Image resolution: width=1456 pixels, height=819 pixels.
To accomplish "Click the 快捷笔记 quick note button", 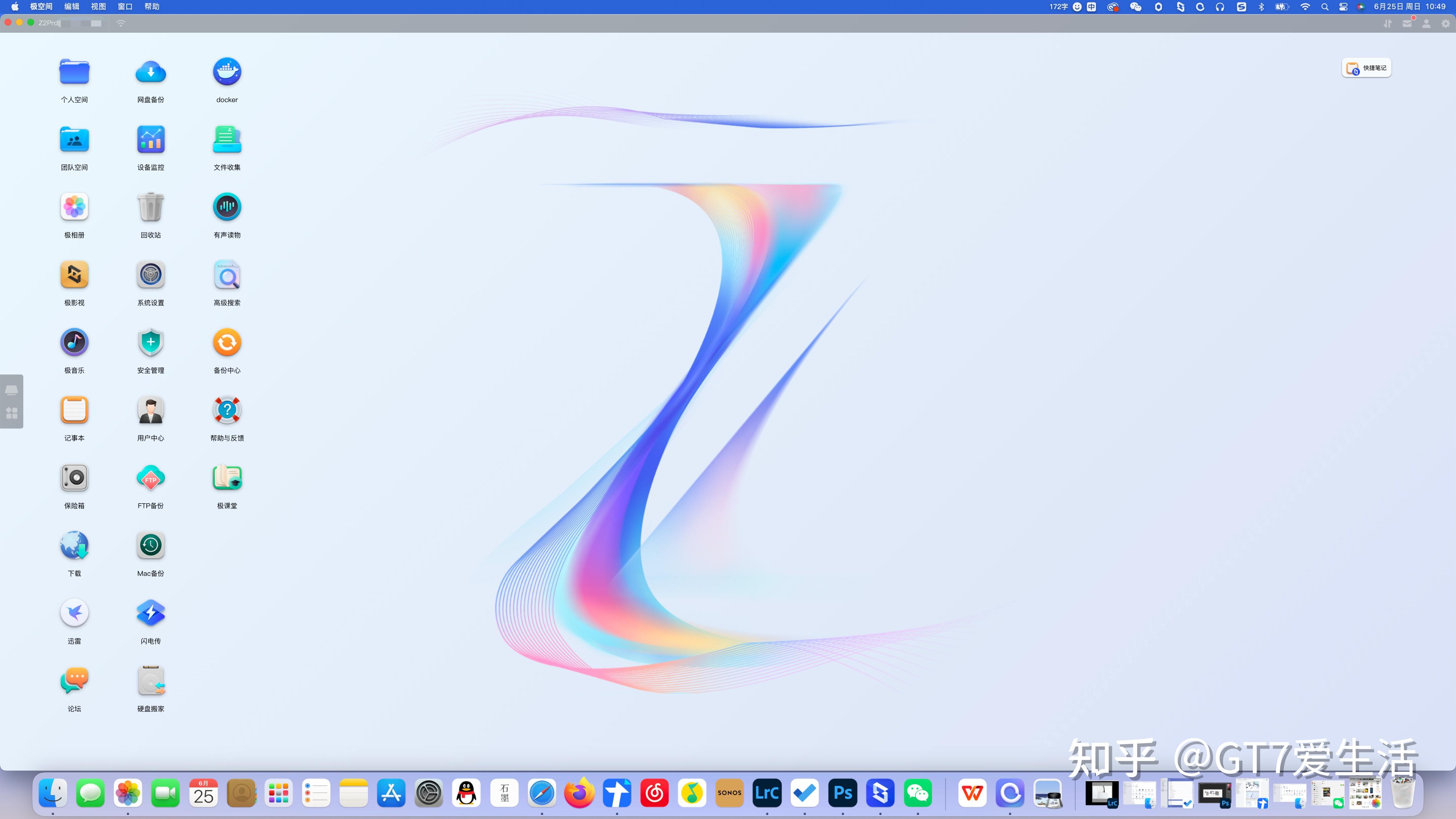I will (1366, 68).
